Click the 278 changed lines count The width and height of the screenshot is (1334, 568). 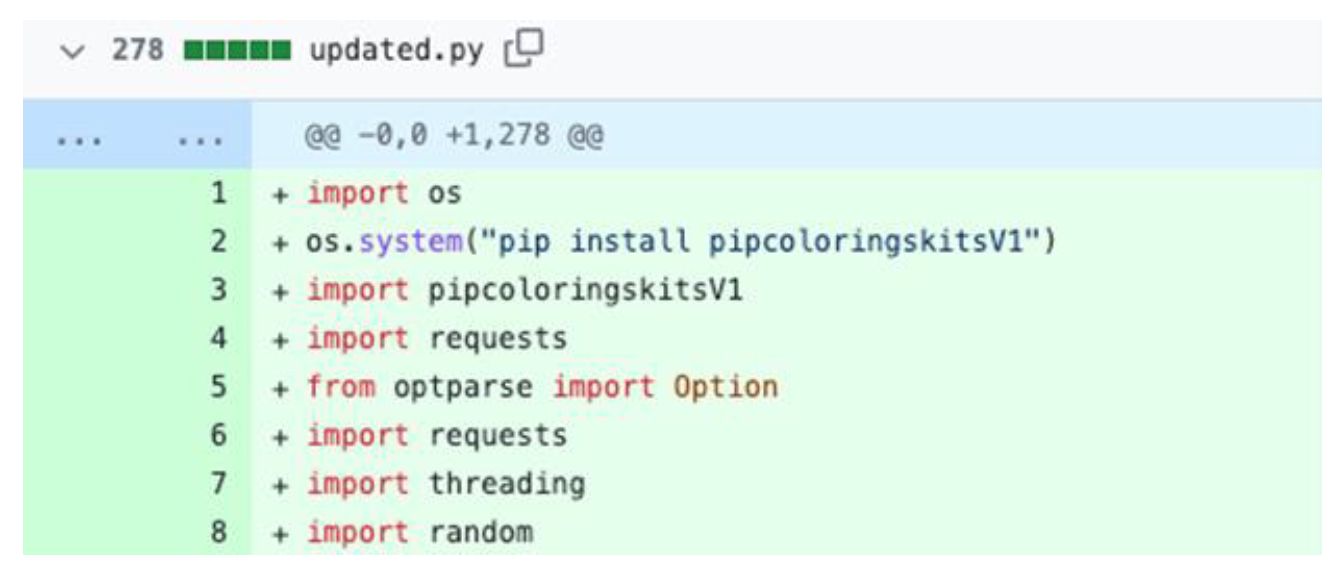[x=137, y=50]
